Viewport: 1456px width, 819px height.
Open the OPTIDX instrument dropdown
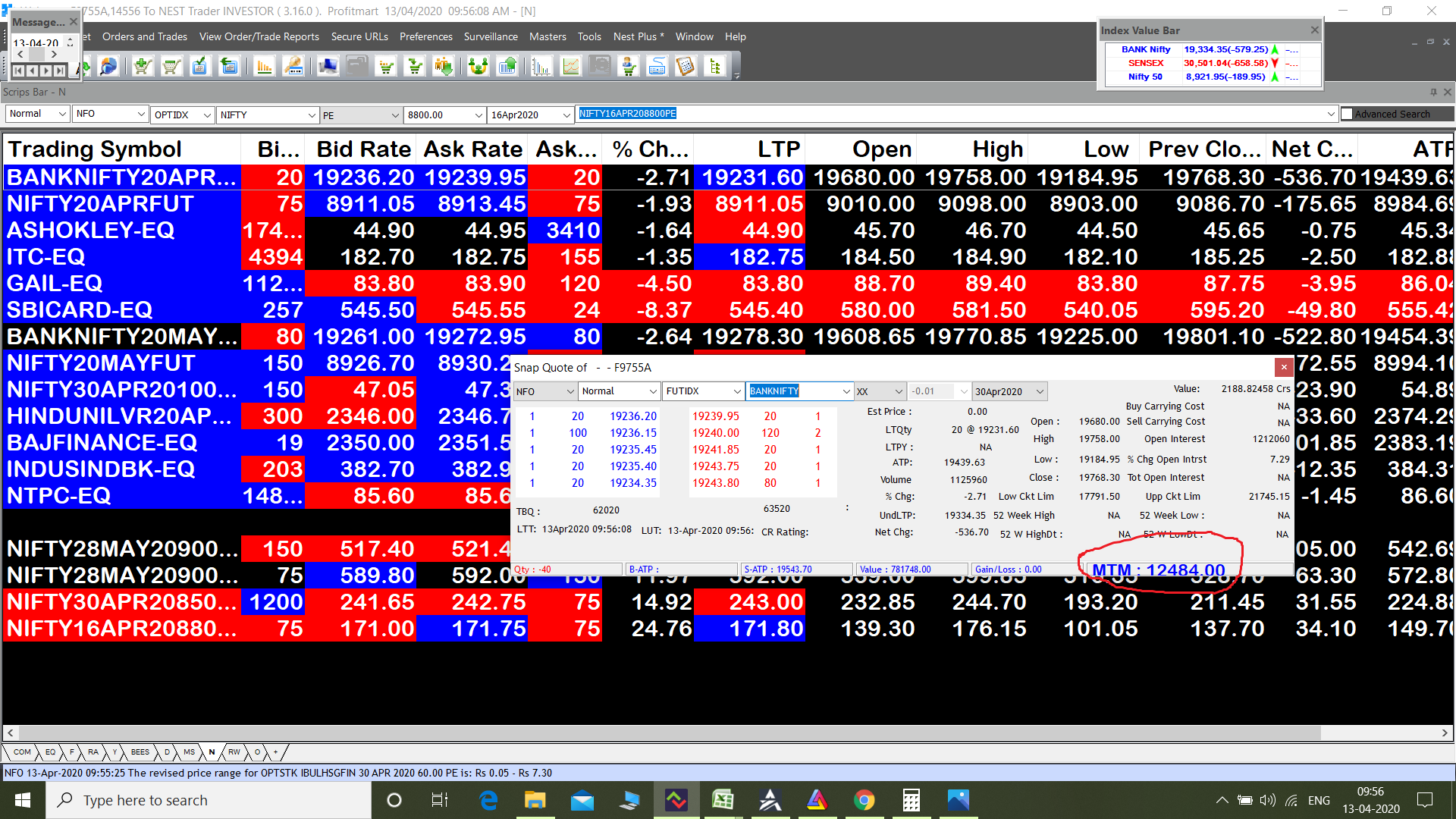coord(207,115)
